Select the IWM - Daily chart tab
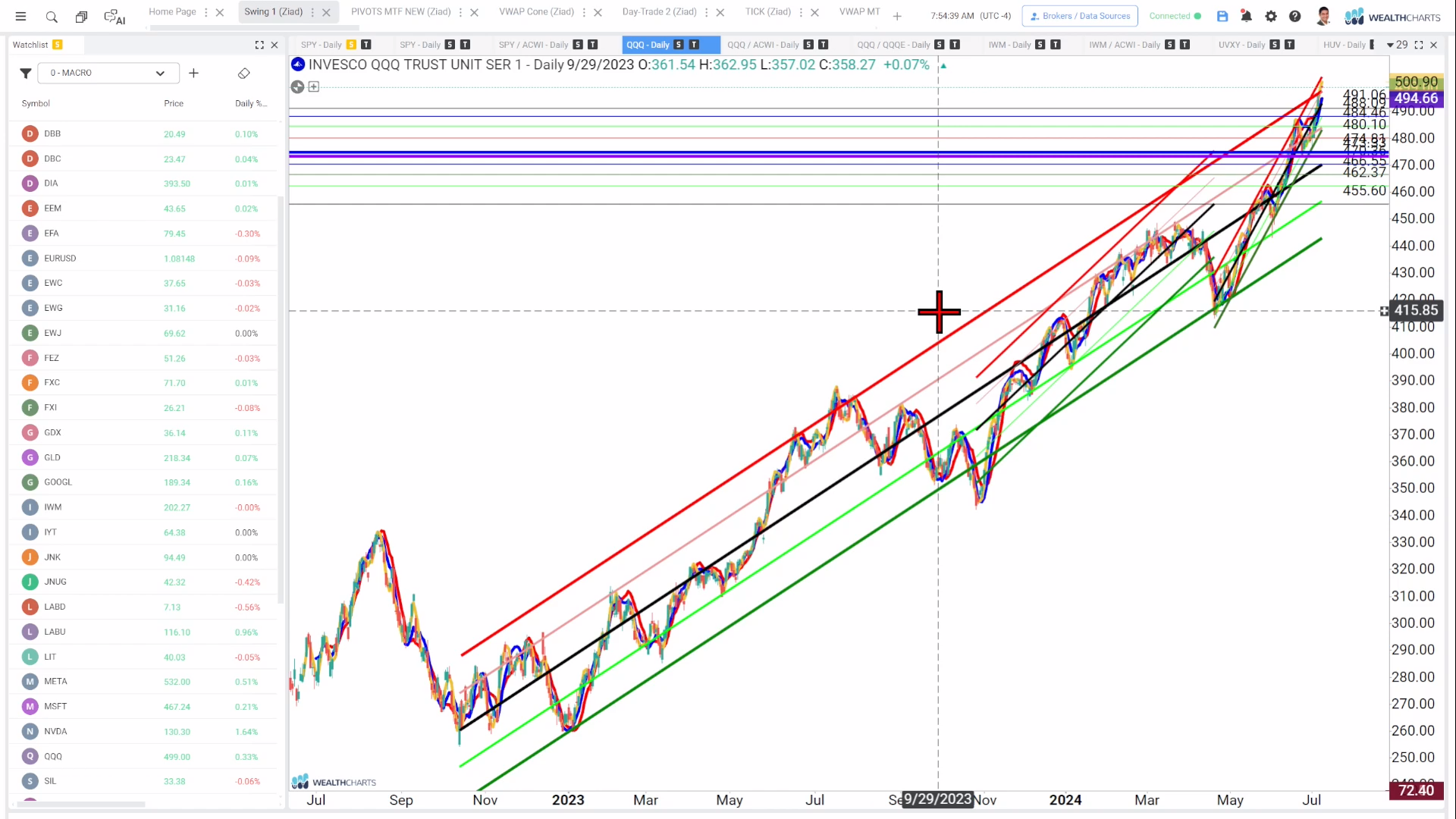1456x819 pixels. coord(1009,45)
